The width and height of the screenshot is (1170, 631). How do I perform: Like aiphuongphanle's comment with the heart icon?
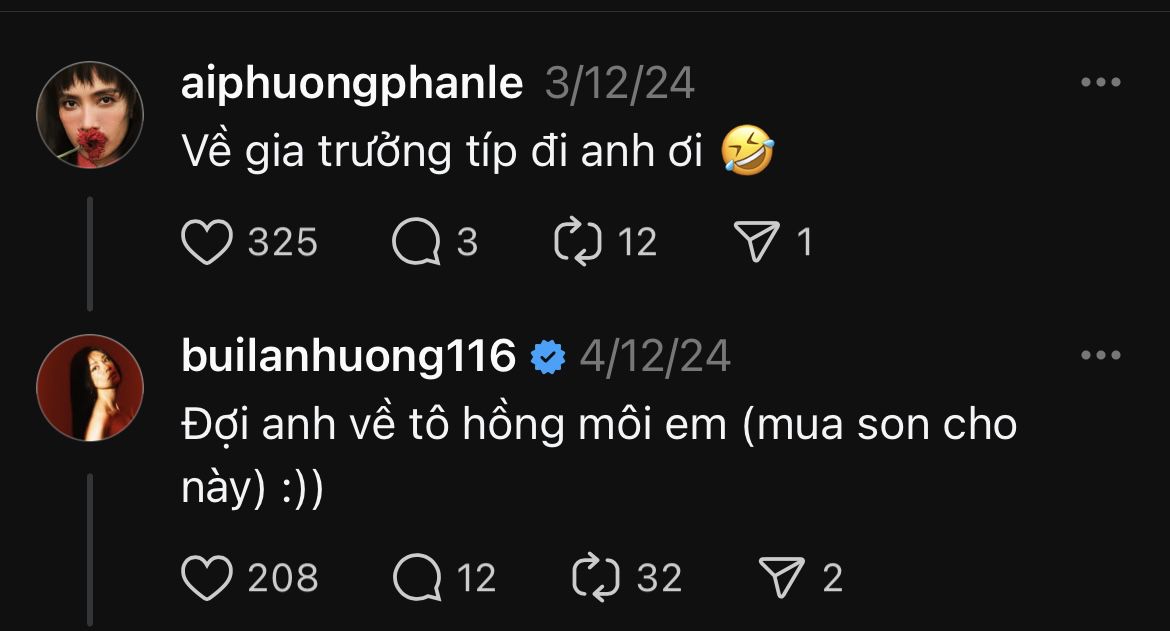207,243
